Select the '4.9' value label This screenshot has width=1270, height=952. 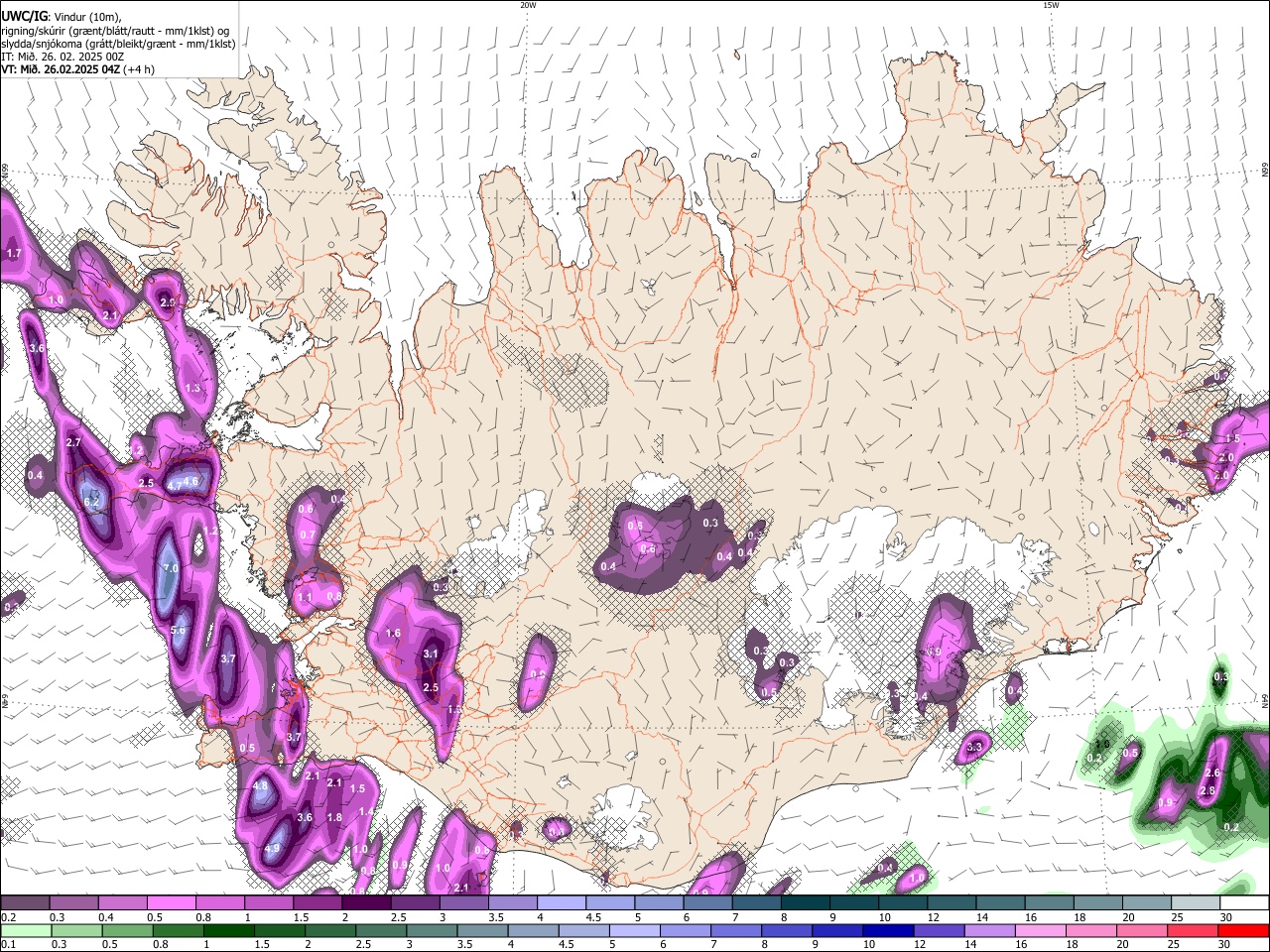pos(272,849)
